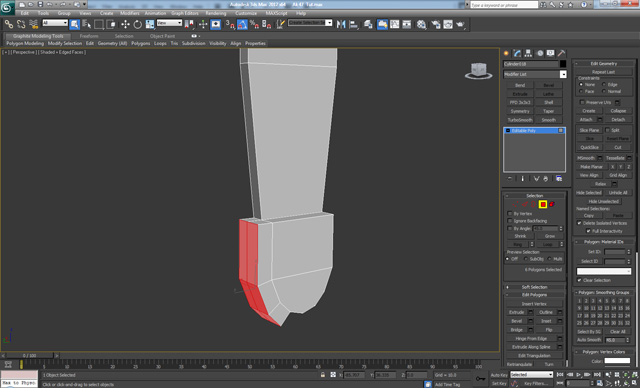
Task: Enable the Ignore Backfacing checkbox
Action: [509, 221]
